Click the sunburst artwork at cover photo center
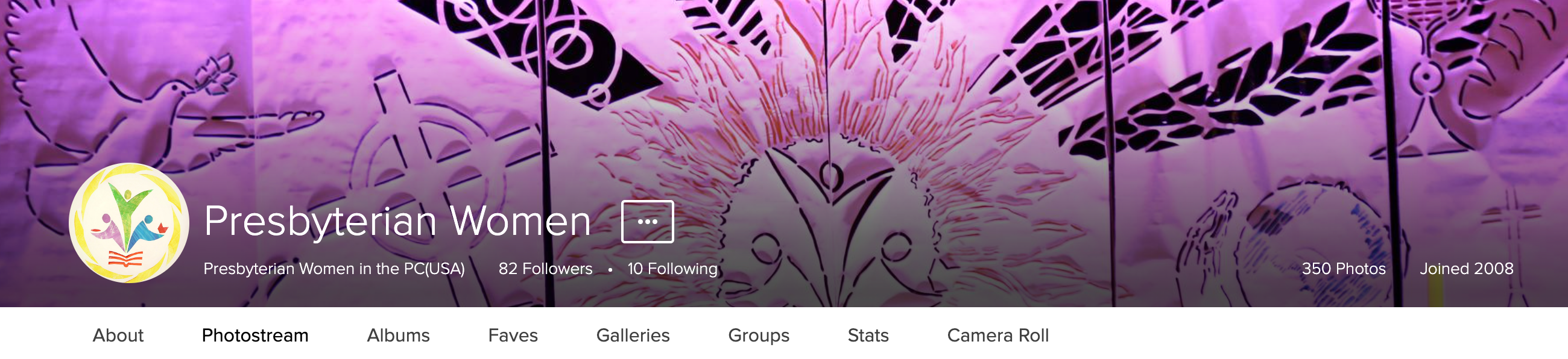1568x359 pixels. 828,122
